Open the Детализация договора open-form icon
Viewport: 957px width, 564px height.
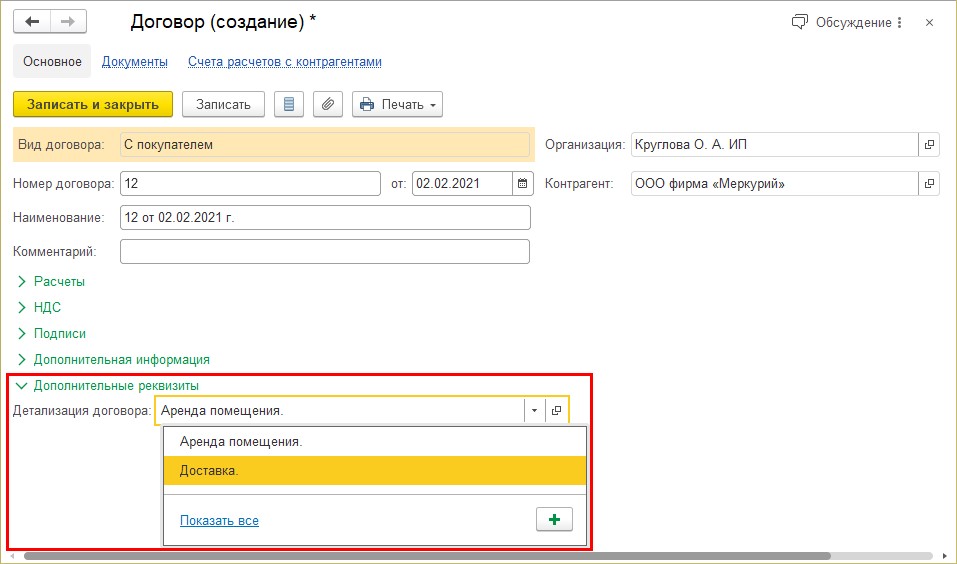(557, 411)
